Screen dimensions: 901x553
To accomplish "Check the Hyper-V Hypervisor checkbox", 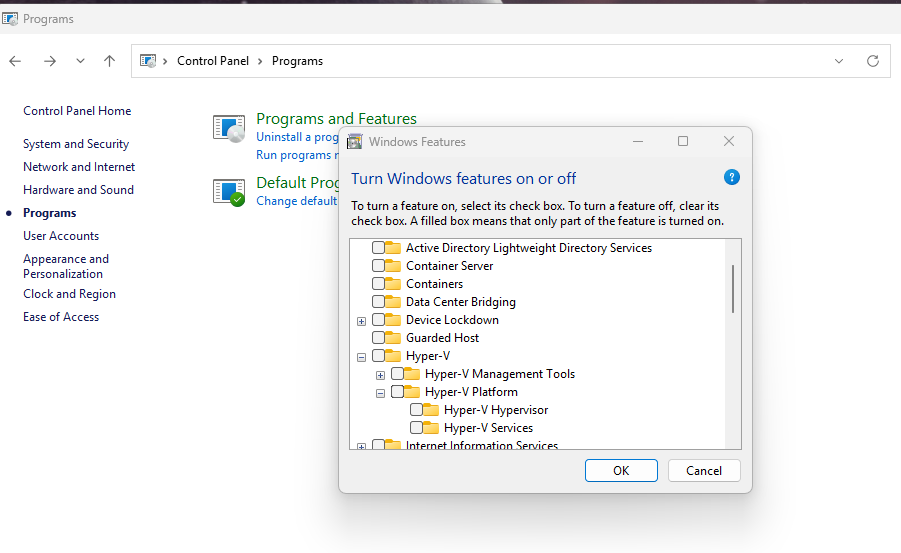I will 416,410.
